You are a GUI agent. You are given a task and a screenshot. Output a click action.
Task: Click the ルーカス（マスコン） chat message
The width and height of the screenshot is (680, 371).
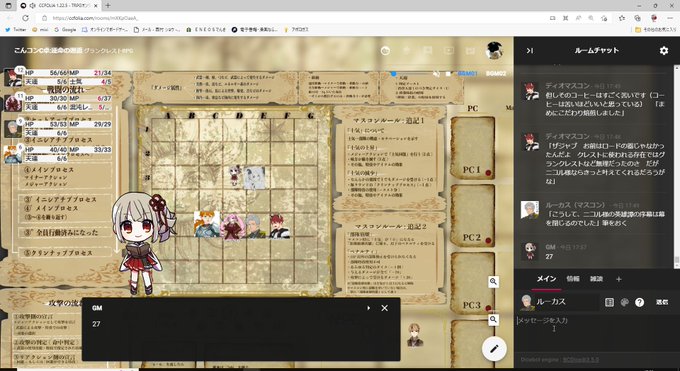[x=593, y=214]
